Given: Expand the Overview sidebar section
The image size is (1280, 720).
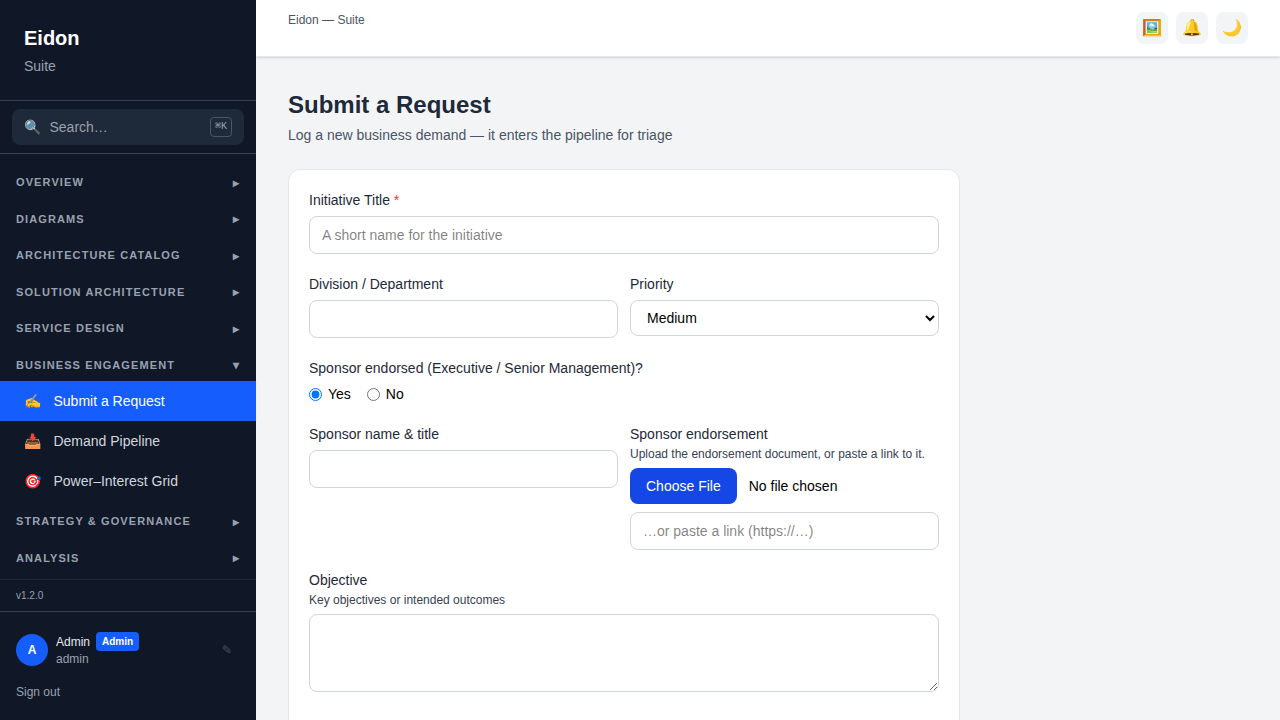Looking at the screenshot, I should click(x=128, y=183).
